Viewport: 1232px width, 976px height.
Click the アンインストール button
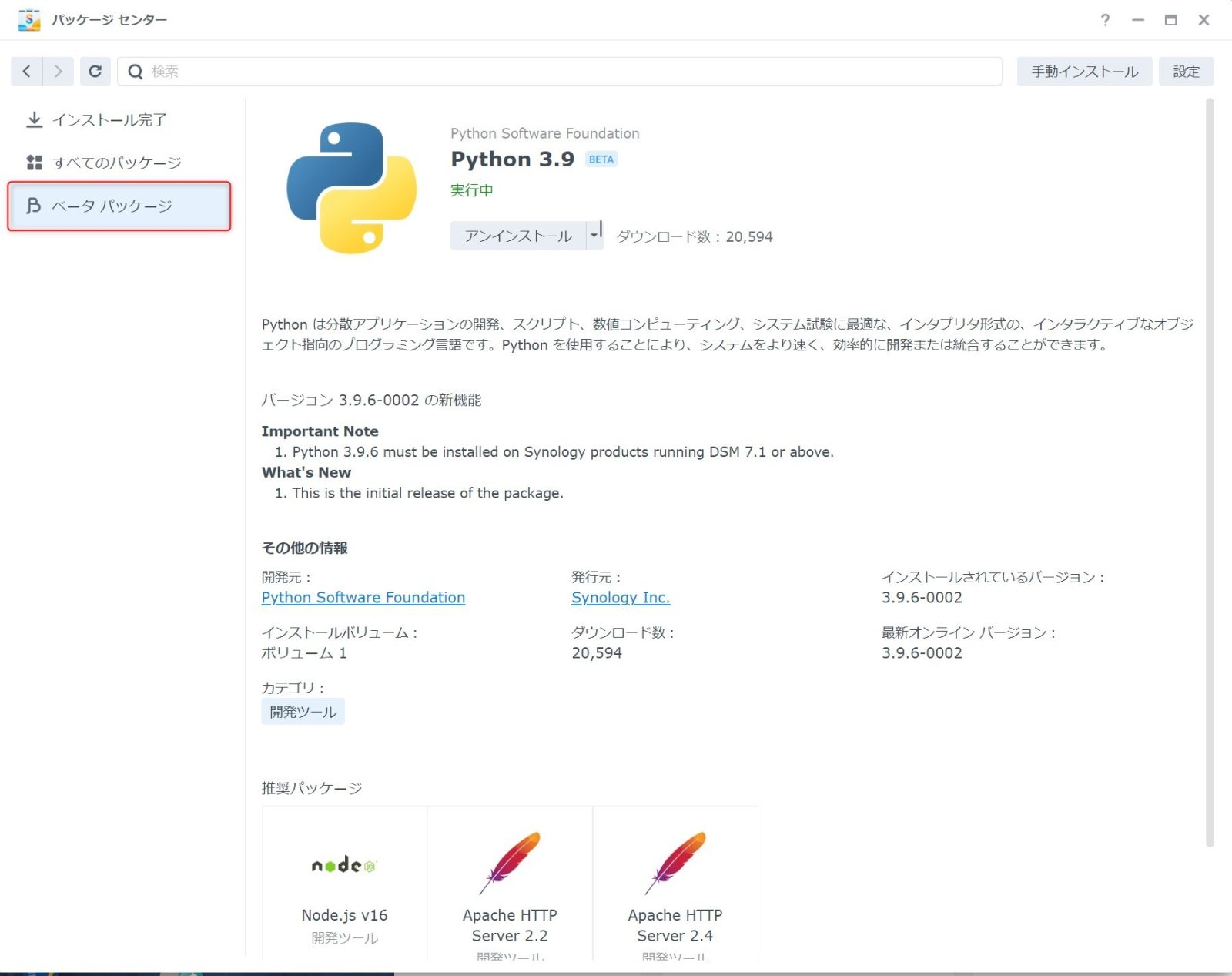coord(517,236)
